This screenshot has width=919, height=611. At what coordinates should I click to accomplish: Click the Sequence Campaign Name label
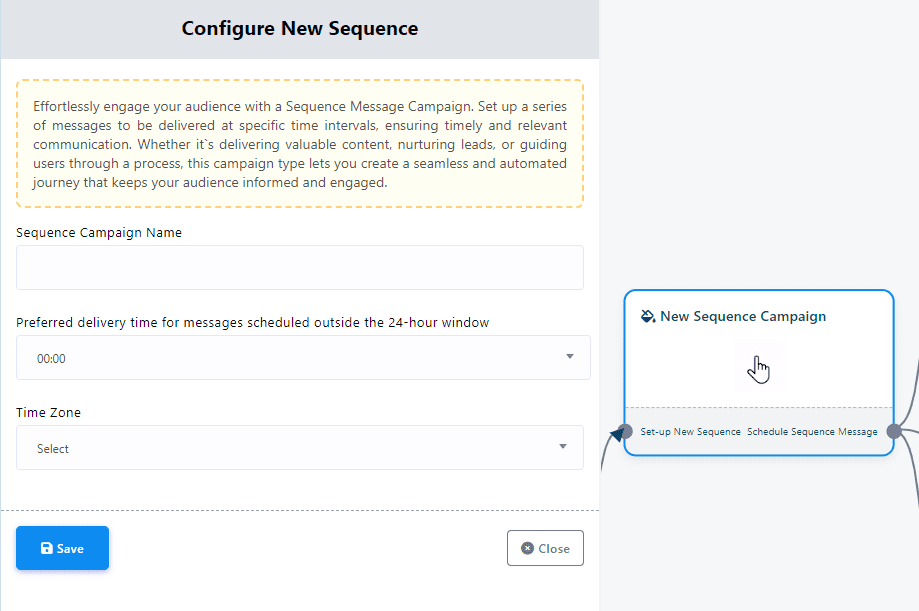pyautogui.click(x=99, y=232)
